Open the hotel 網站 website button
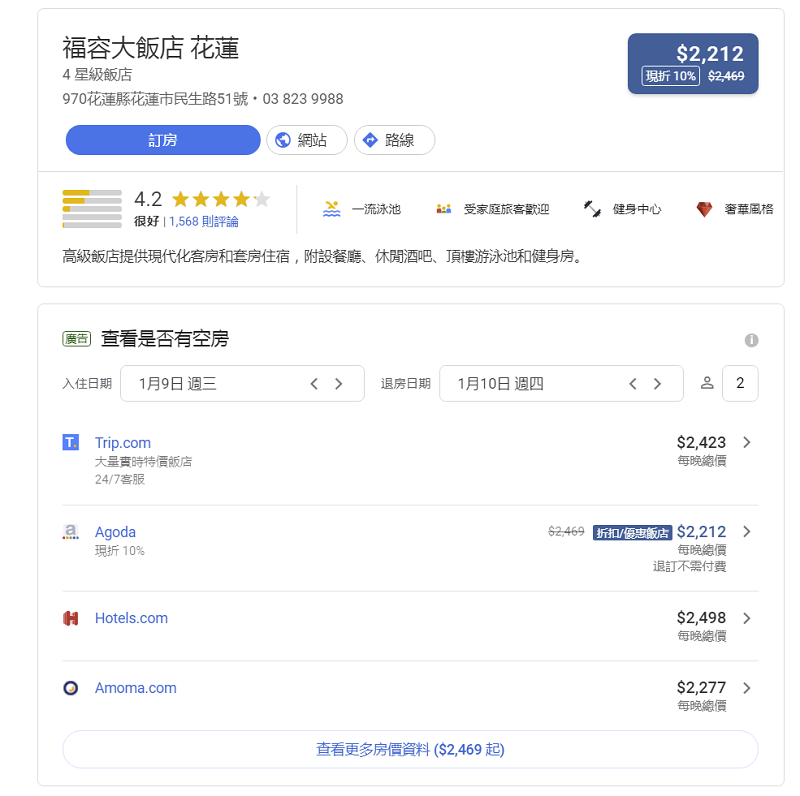The width and height of the screenshot is (800, 796). point(307,140)
